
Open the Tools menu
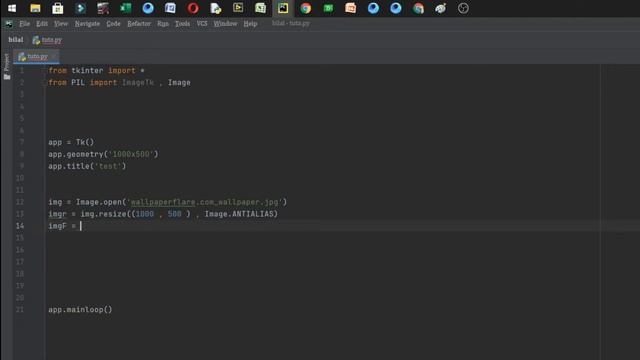(x=182, y=24)
